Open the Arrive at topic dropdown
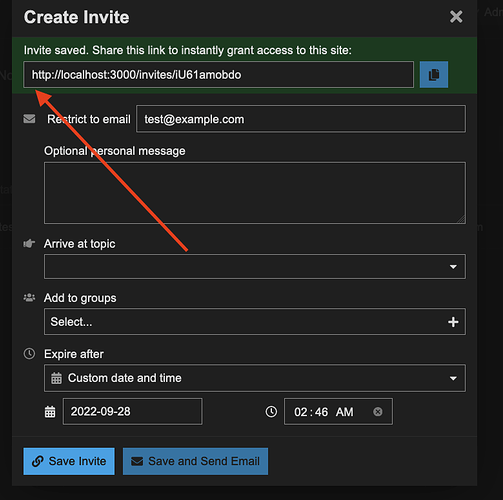Screen dimensions: 503x500 255,266
